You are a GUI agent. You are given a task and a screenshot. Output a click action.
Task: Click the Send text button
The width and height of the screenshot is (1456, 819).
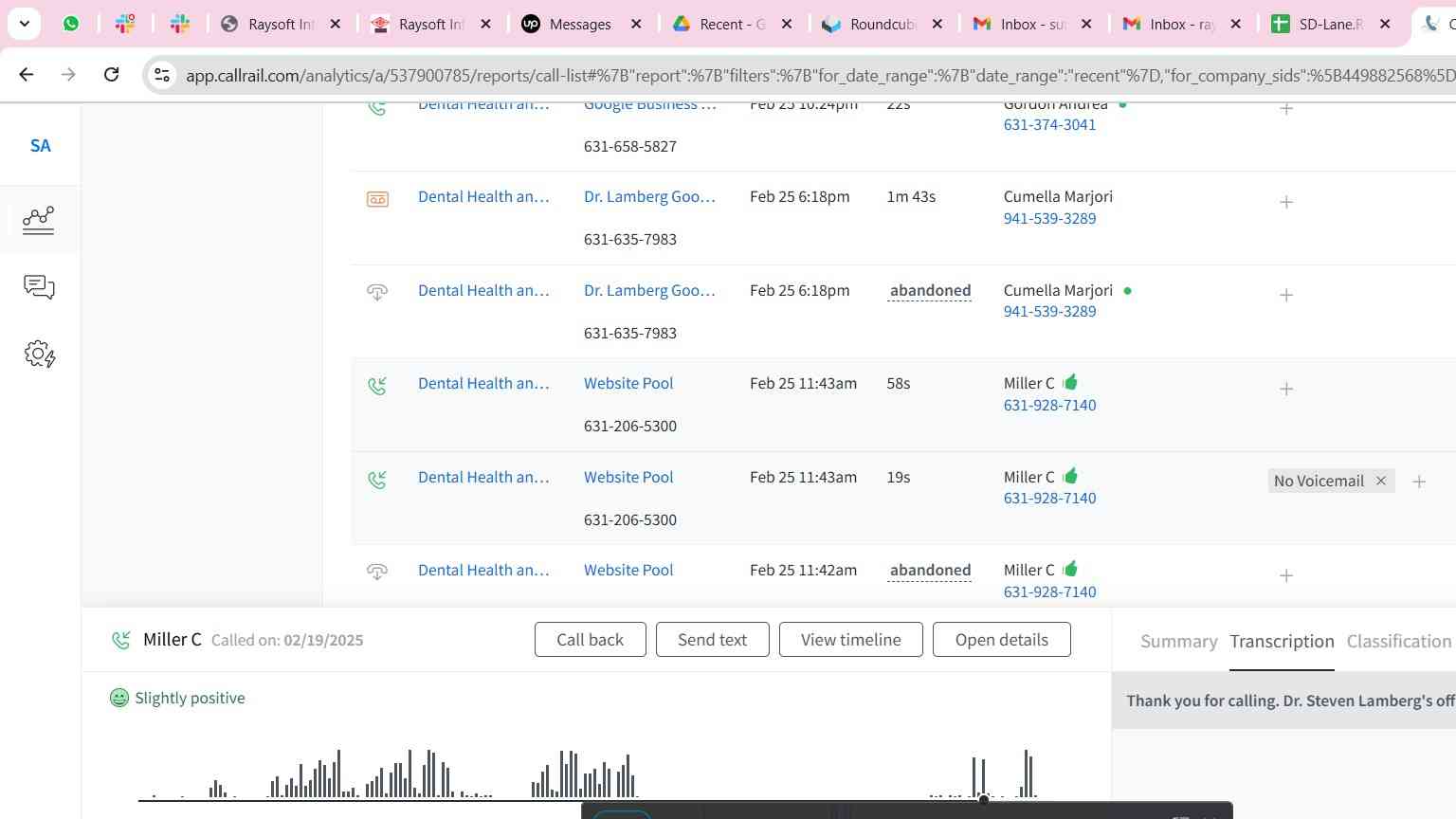pos(712,640)
